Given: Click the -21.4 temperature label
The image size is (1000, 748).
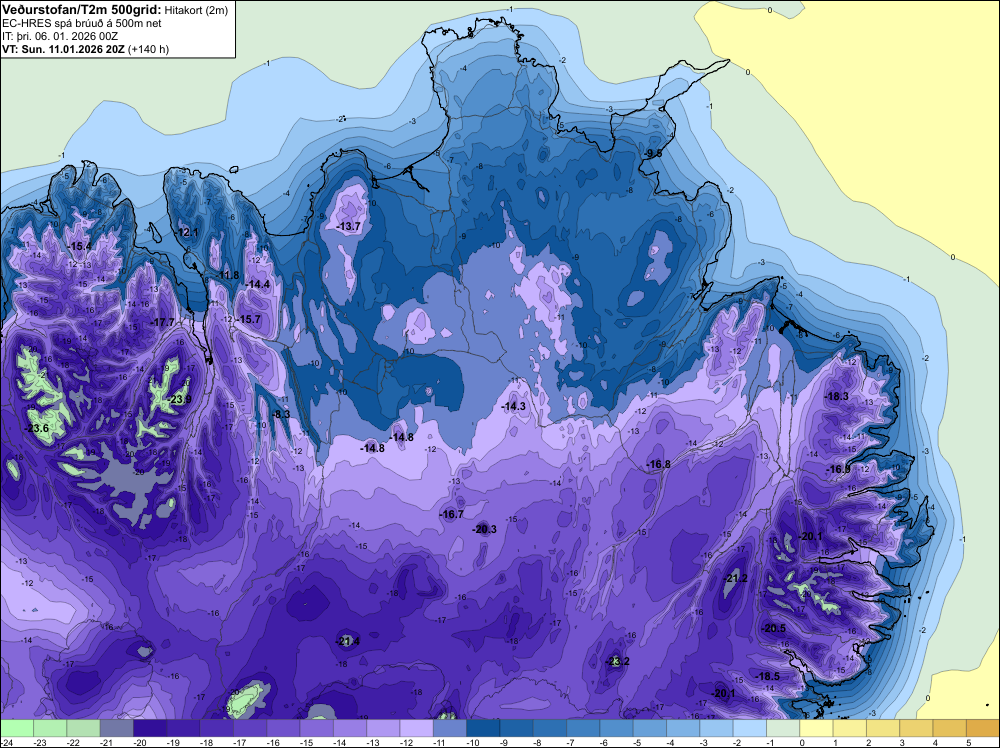Looking at the screenshot, I should click(x=348, y=641).
